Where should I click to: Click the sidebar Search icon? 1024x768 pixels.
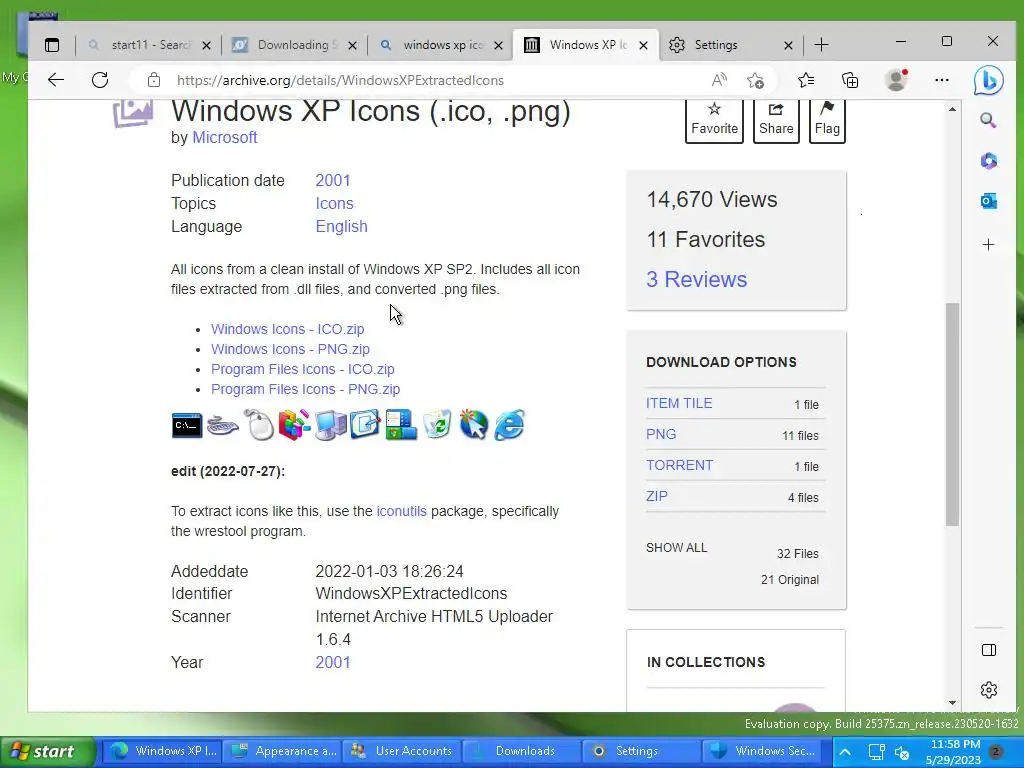tap(988, 120)
